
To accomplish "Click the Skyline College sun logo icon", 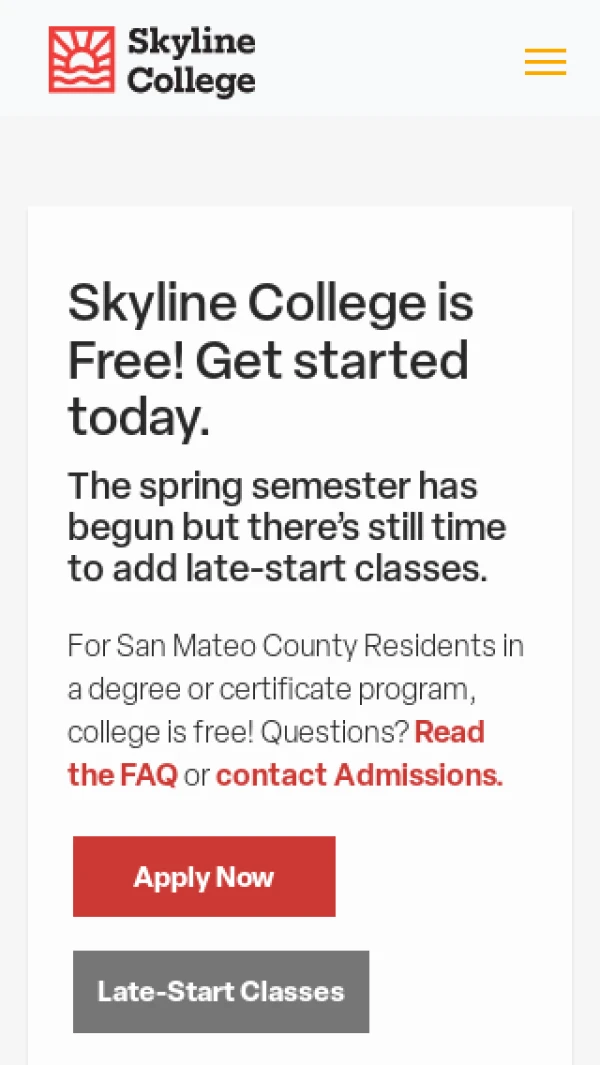I will pyautogui.click(x=82, y=60).
